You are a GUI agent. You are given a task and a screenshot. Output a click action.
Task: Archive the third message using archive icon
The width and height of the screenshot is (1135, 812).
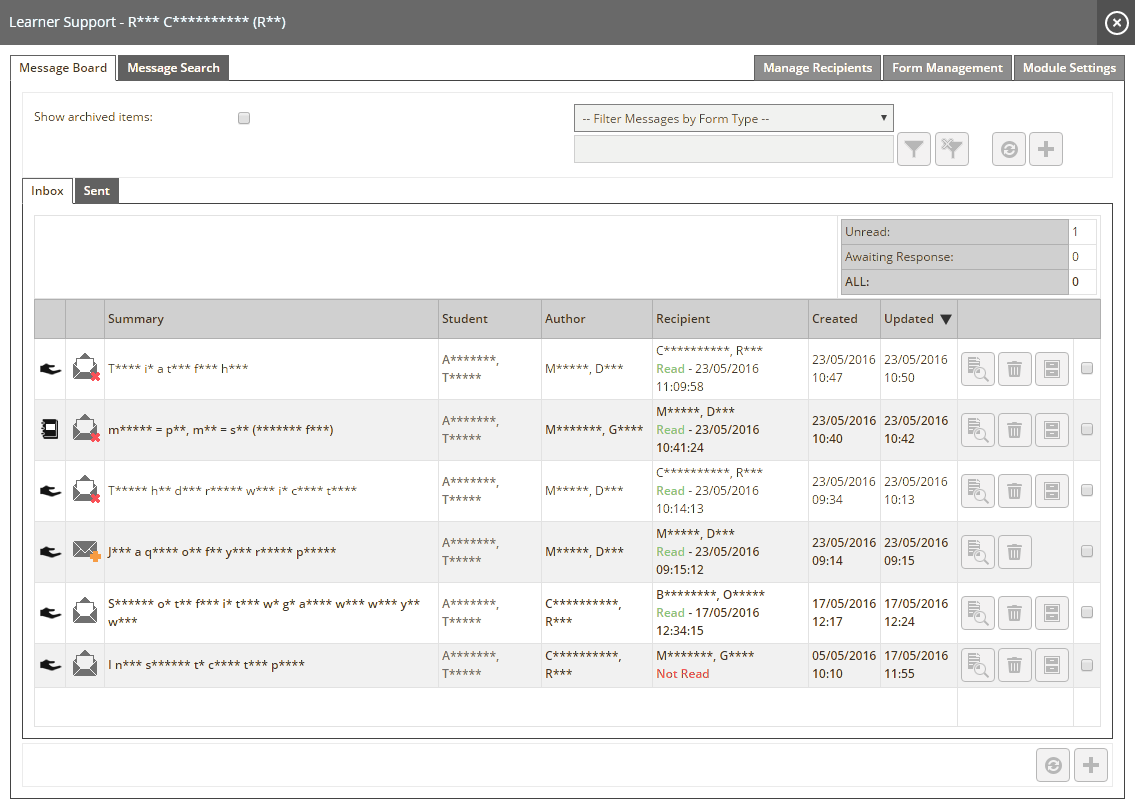(1051, 491)
